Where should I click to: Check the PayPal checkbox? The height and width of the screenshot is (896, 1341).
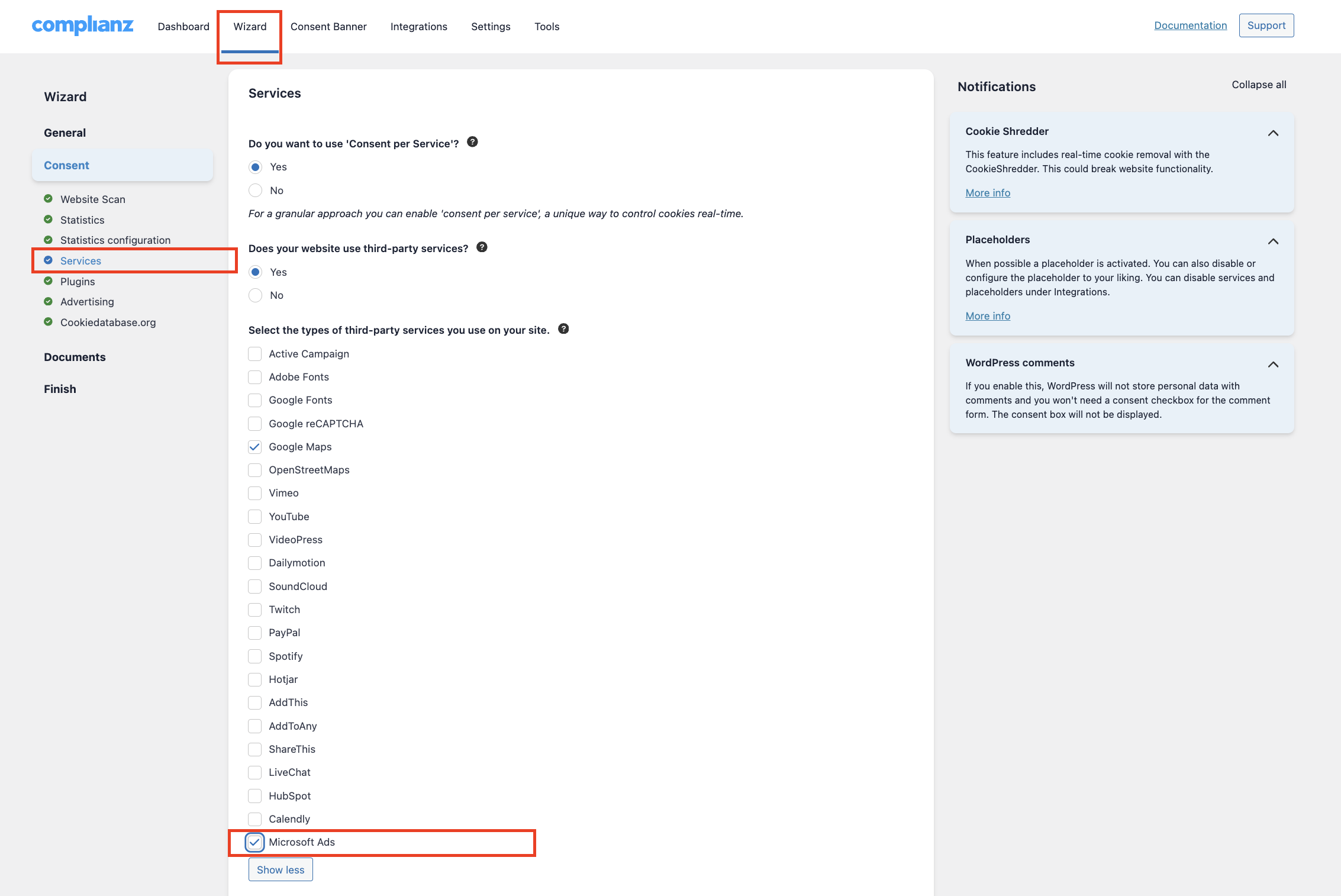coord(254,633)
